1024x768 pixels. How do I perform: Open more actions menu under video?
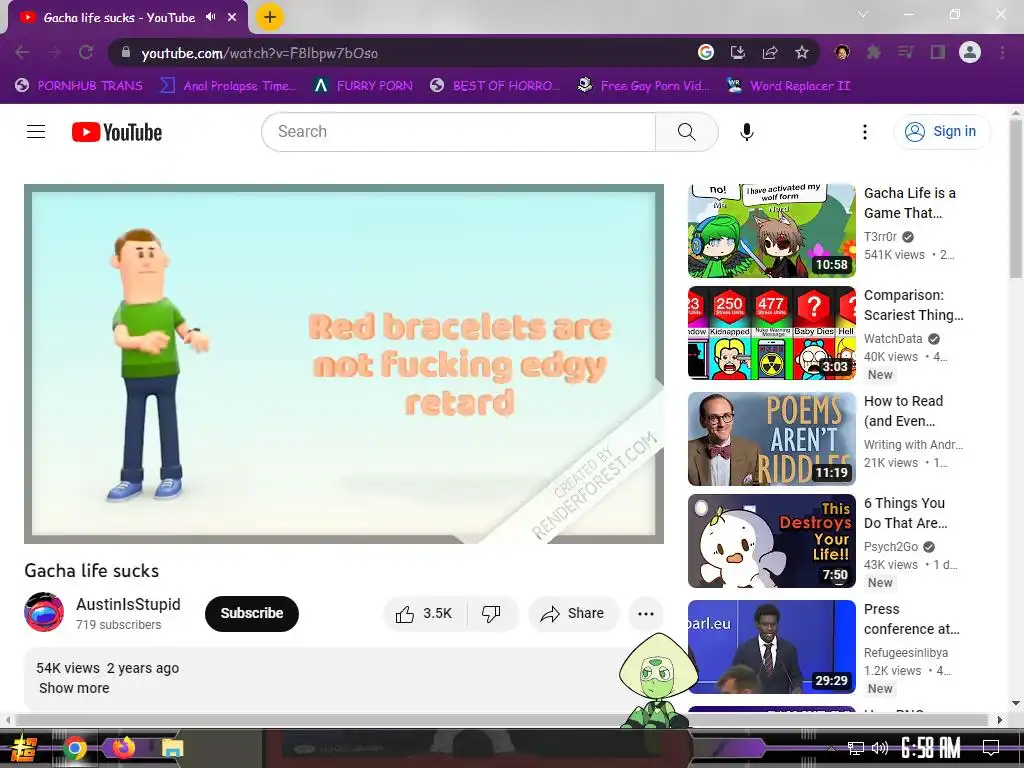(x=646, y=613)
